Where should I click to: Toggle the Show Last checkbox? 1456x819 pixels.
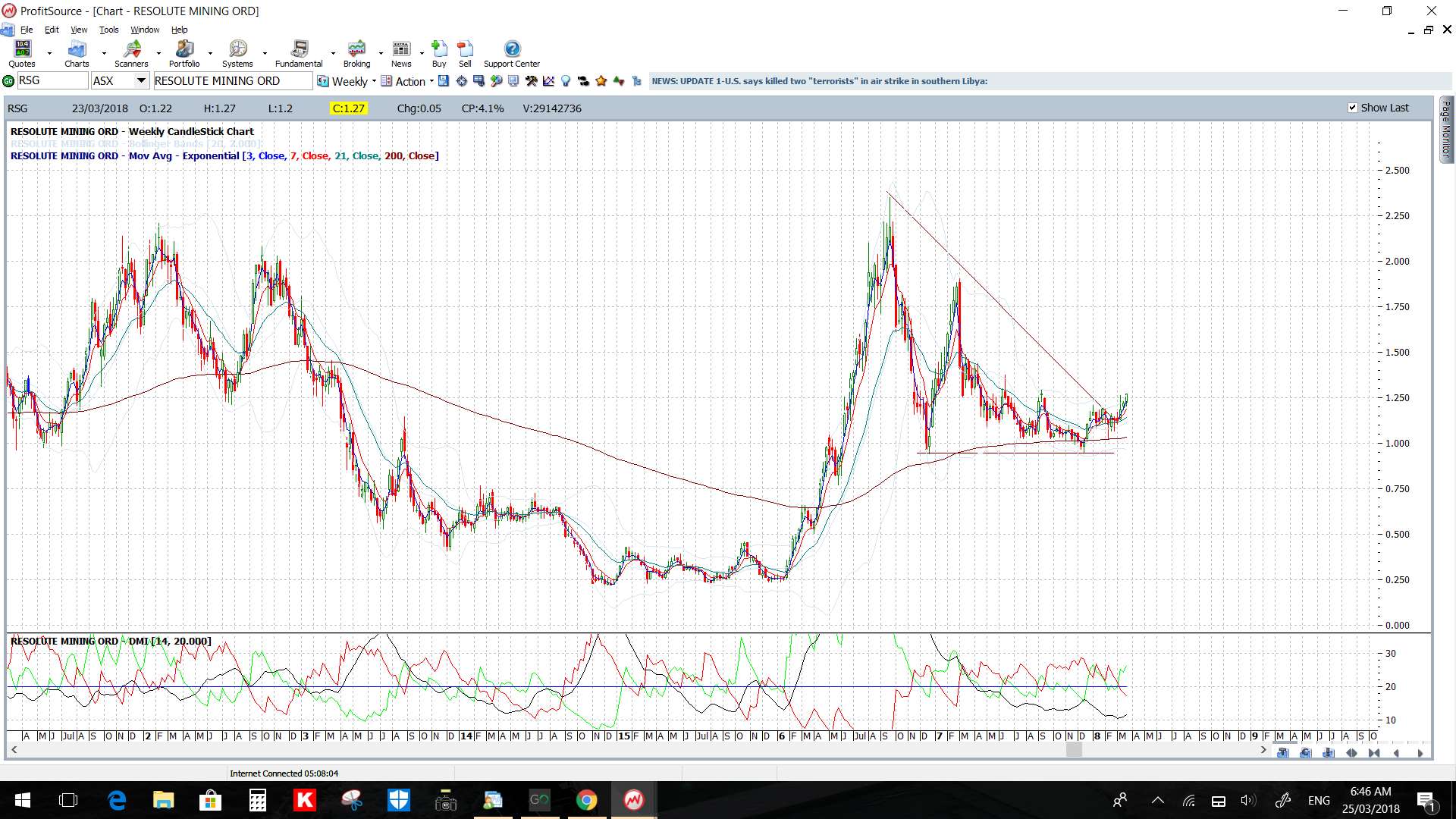[1352, 108]
